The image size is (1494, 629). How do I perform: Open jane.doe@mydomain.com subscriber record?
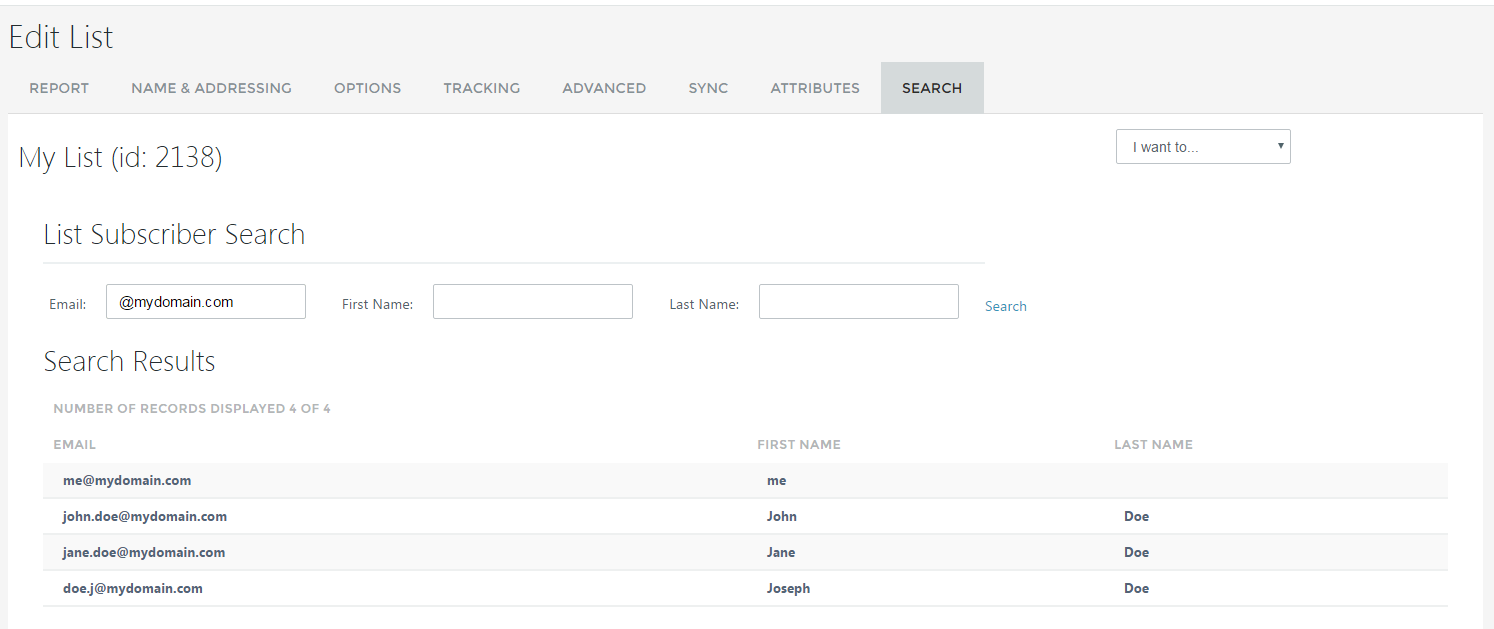click(144, 553)
